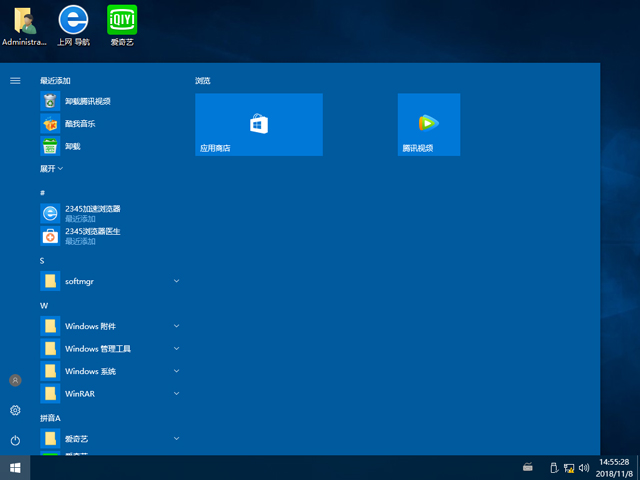The width and height of the screenshot is (640, 480).
Task: Open 上网导航 desktop shortcut
Action: (x=73, y=26)
